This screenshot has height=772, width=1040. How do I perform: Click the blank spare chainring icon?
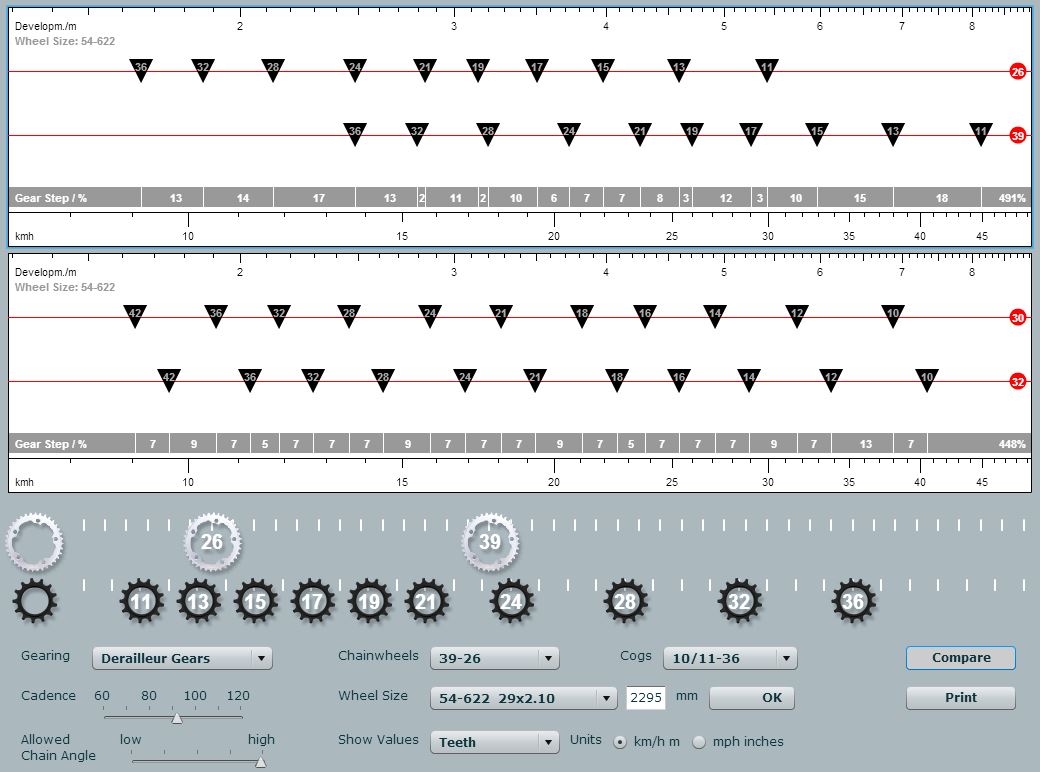click(x=35, y=542)
